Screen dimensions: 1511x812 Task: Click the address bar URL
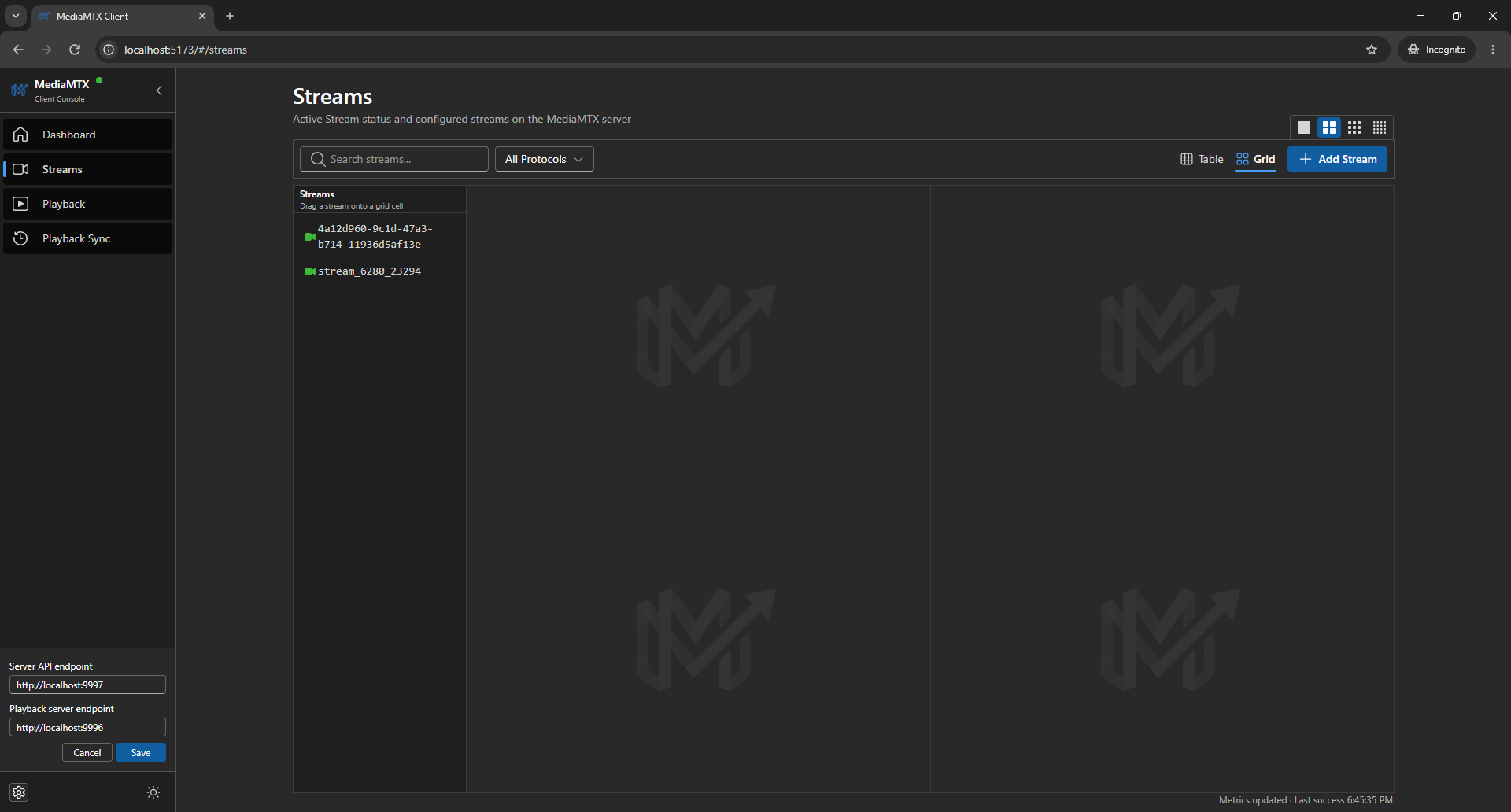tap(186, 50)
